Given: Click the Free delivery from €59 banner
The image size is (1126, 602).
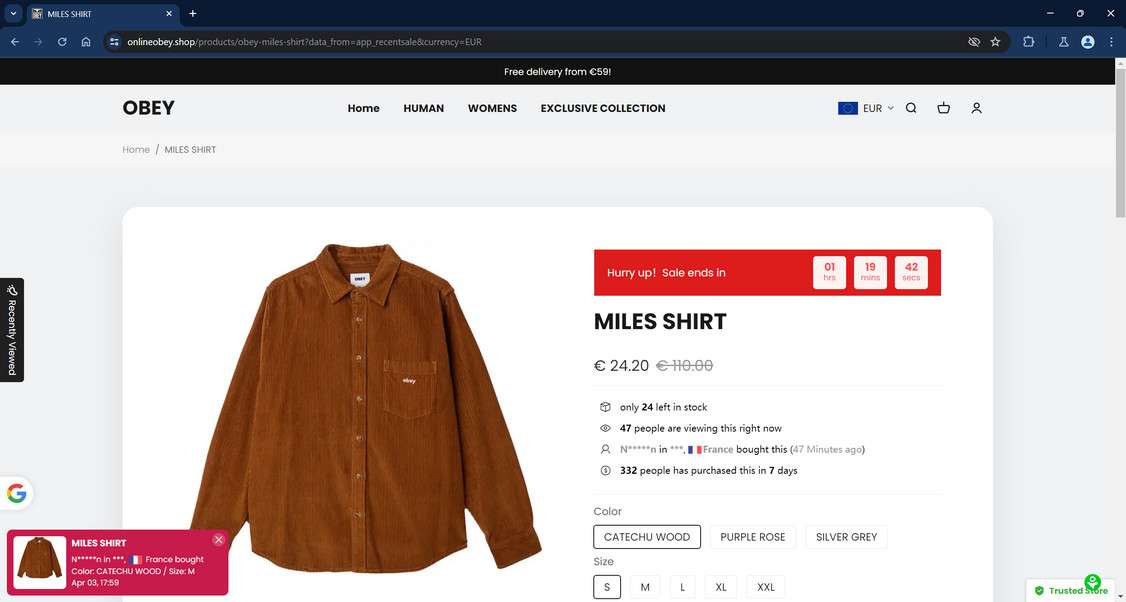Looking at the screenshot, I should click(x=557, y=72).
